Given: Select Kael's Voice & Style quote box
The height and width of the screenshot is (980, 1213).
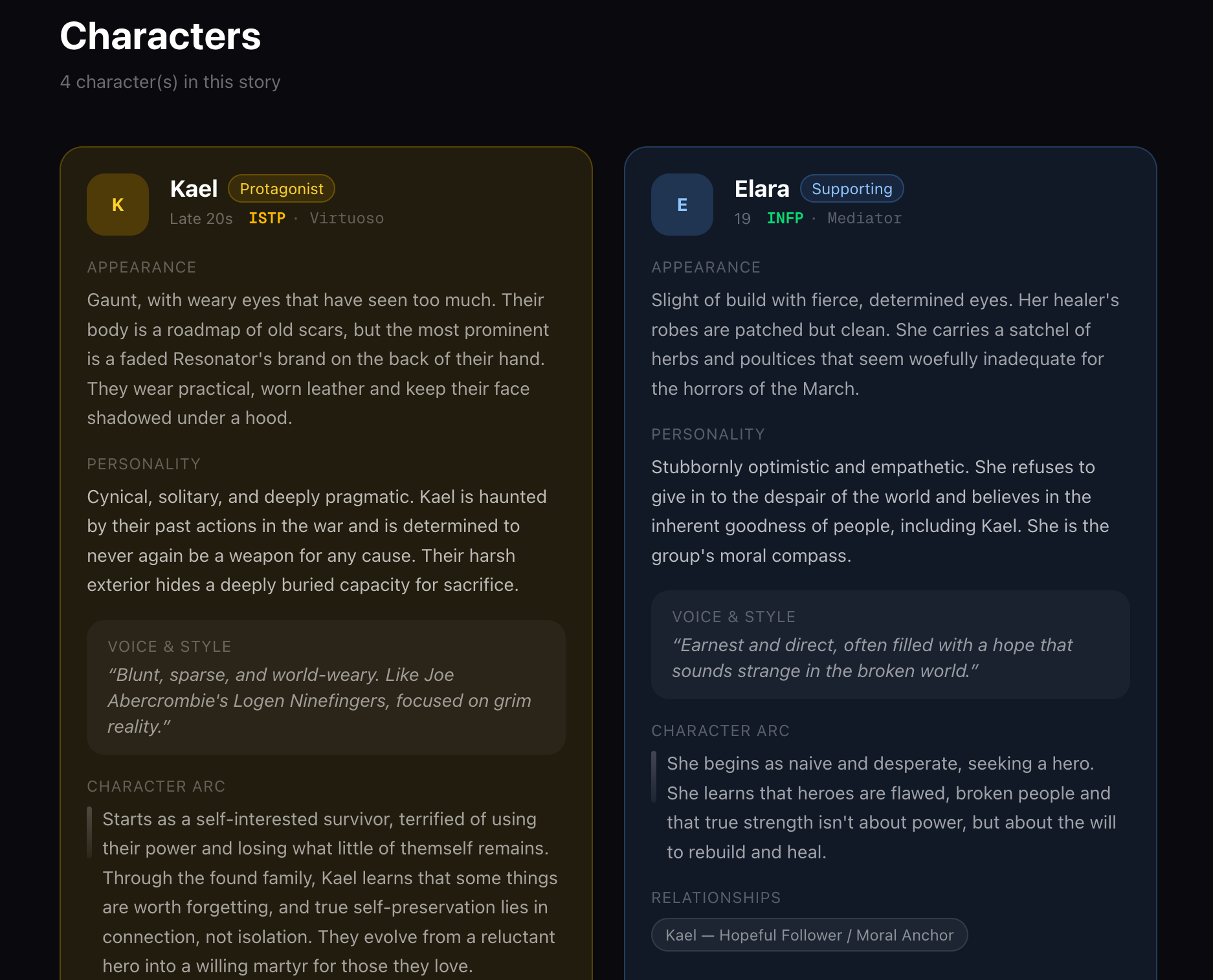Looking at the screenshot, I should coord(326,687).
